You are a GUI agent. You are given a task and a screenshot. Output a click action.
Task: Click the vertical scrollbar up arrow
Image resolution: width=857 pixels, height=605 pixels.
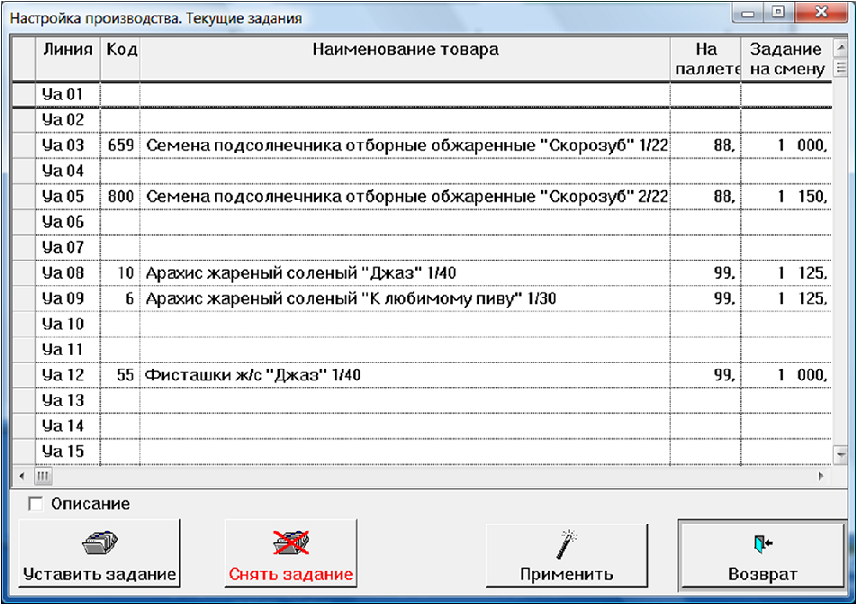click(840, 48)
